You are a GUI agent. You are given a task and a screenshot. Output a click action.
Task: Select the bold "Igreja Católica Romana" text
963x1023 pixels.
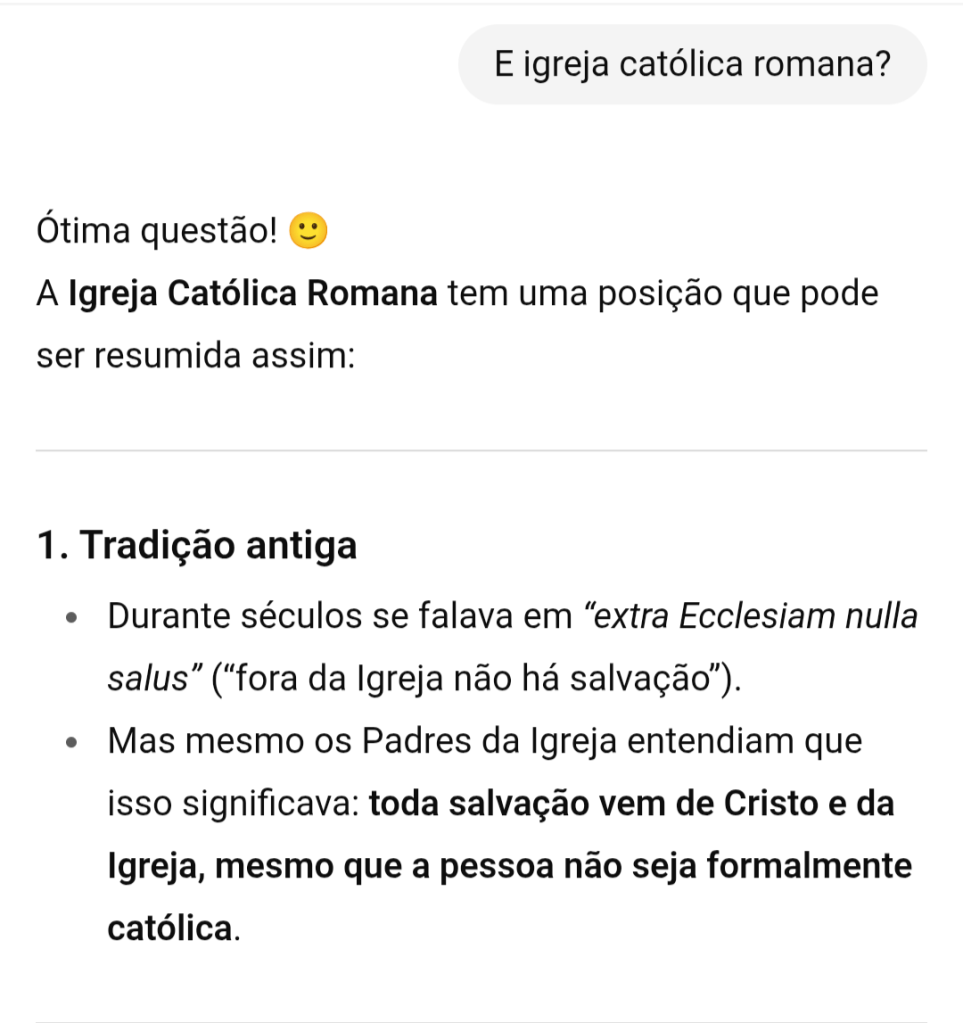tap(253, 295)
